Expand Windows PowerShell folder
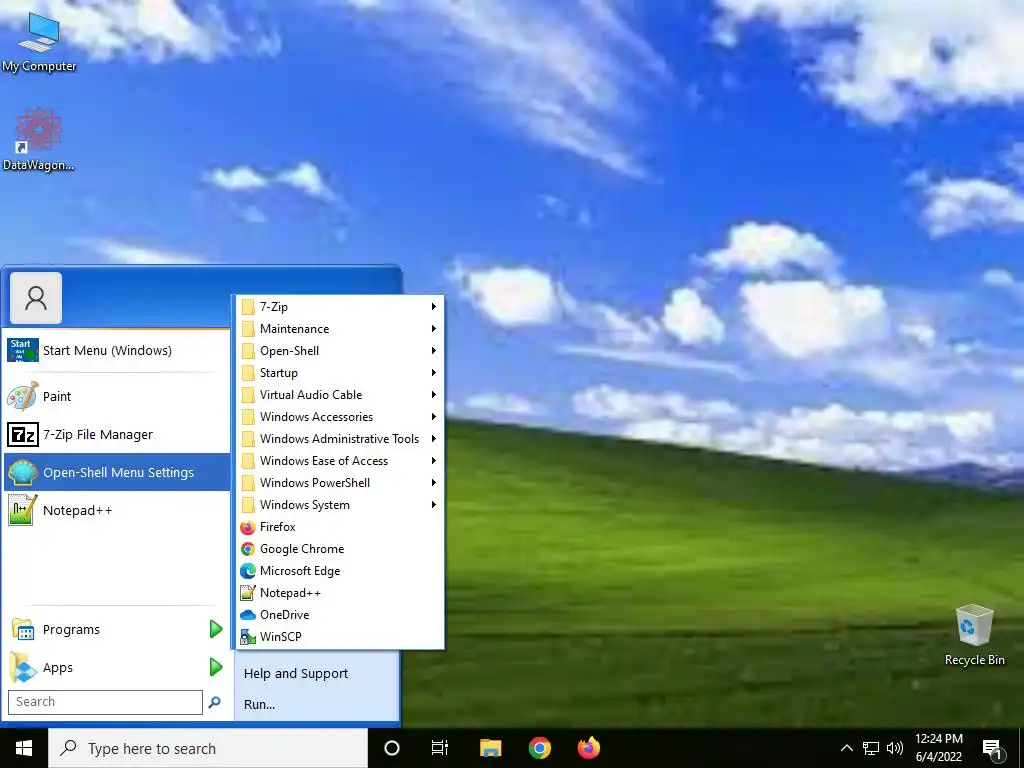Viewport: 1024px width, 768px height. coord(339,483)
